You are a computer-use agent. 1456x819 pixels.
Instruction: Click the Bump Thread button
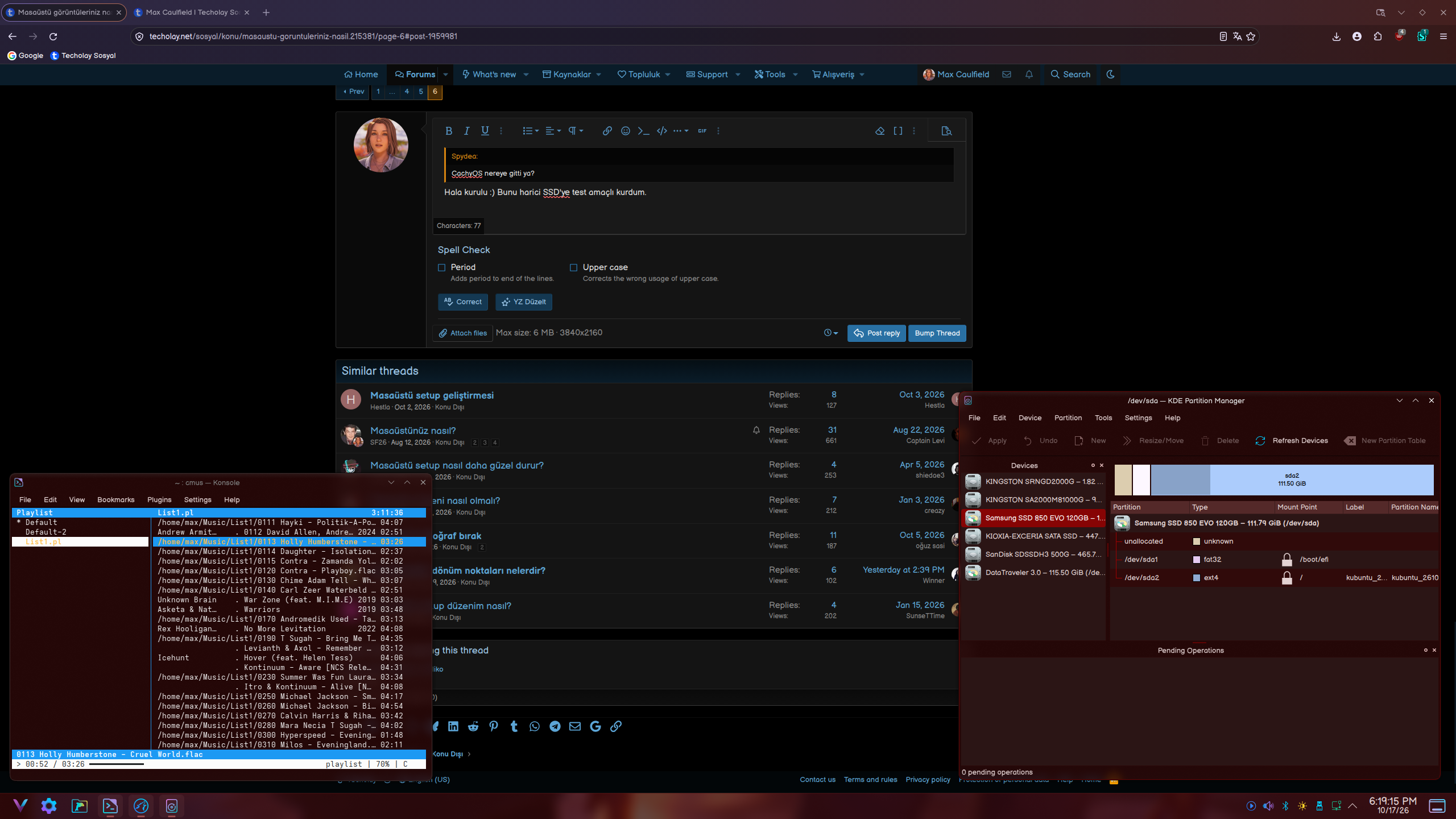point(937,333)
